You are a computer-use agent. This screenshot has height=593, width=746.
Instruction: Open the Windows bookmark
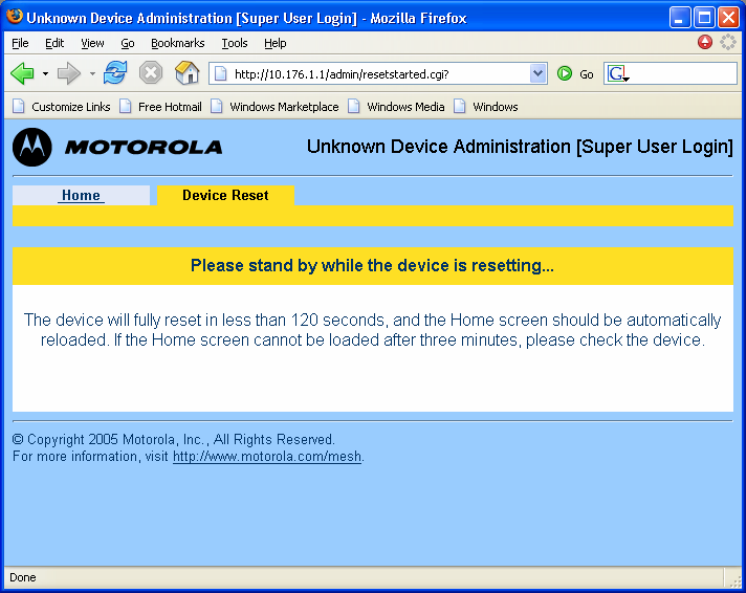click(486, 107)
